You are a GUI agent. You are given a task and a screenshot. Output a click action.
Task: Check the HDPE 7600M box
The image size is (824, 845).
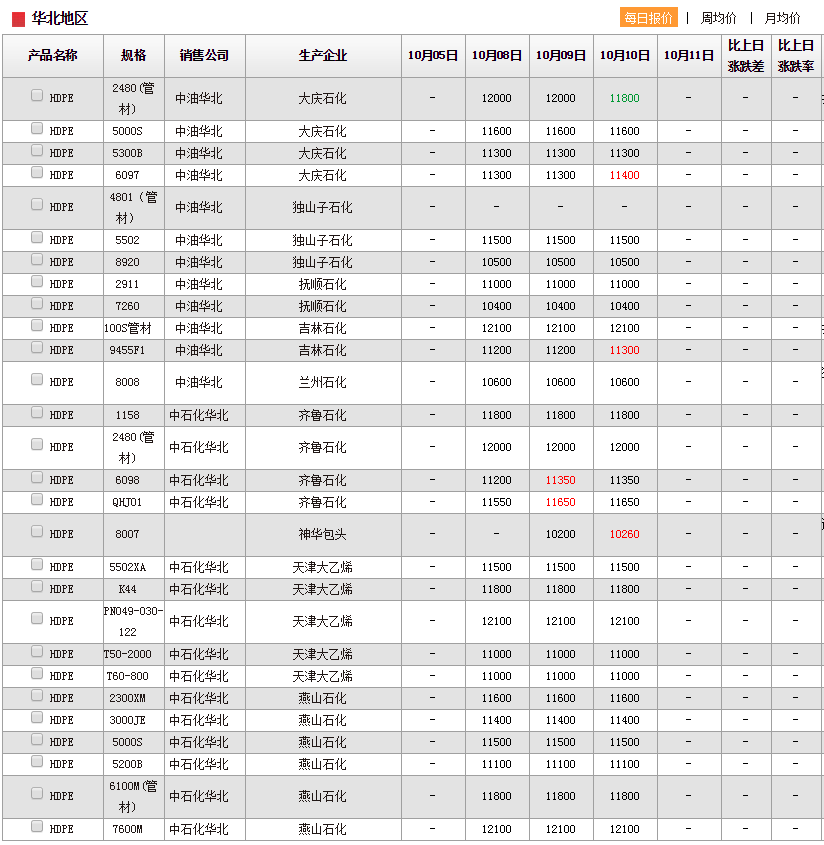[x=37, y=826]
